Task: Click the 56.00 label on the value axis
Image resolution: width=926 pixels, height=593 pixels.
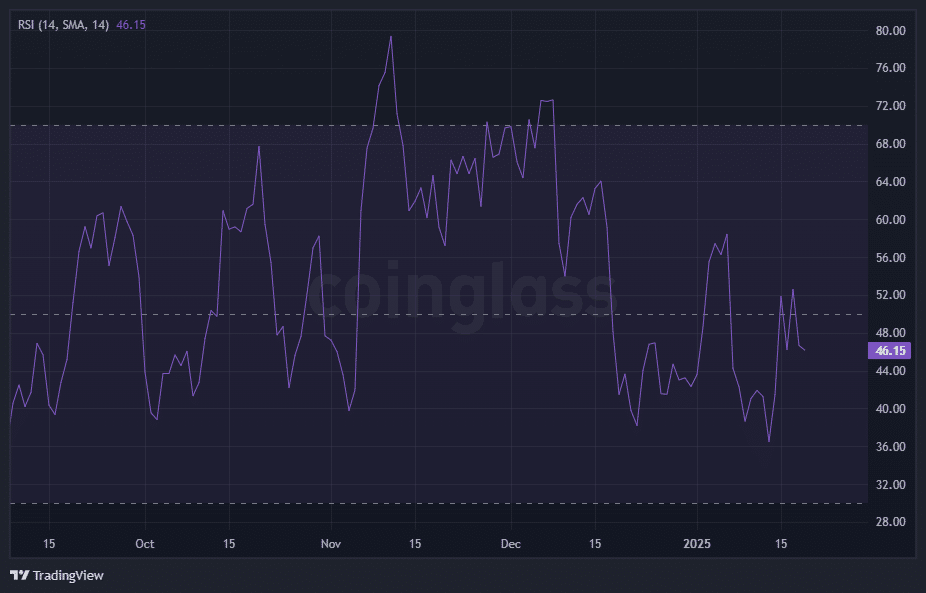Action: pos(889,258)
